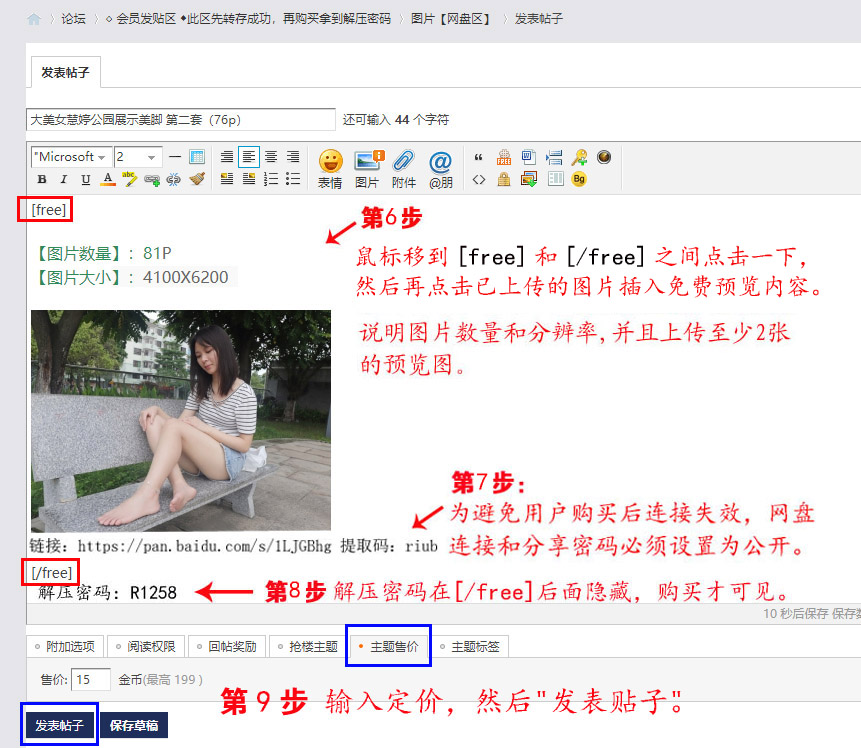861x748 pixels.
Task: Click the 售价 price input field
Action: 90,680
